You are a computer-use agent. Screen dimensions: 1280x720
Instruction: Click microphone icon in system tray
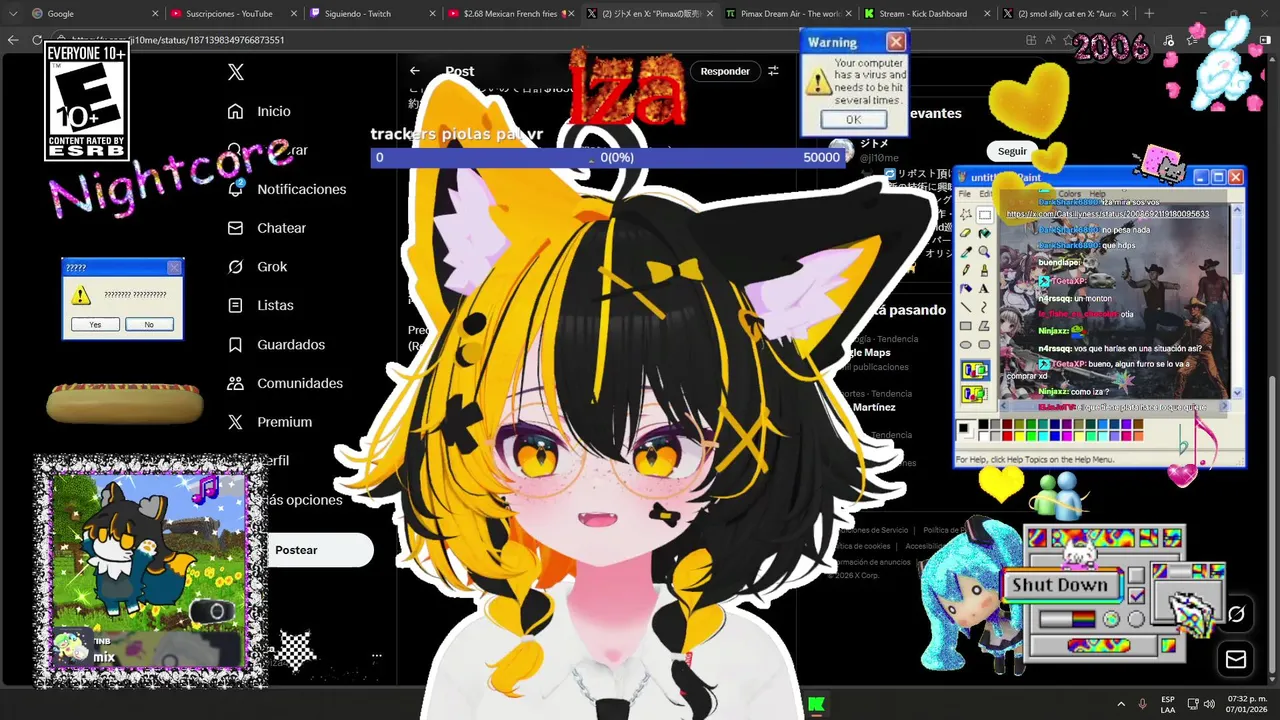1142,705
